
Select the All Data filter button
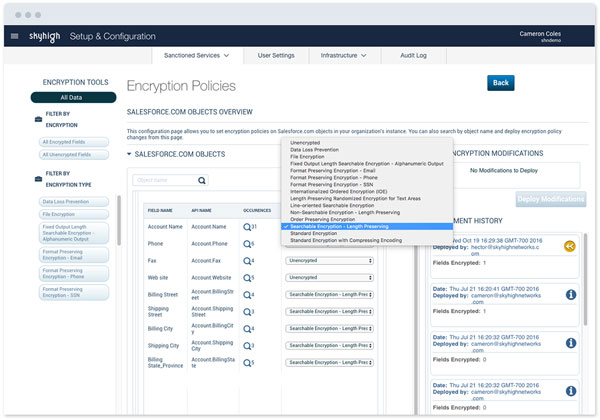73,98
